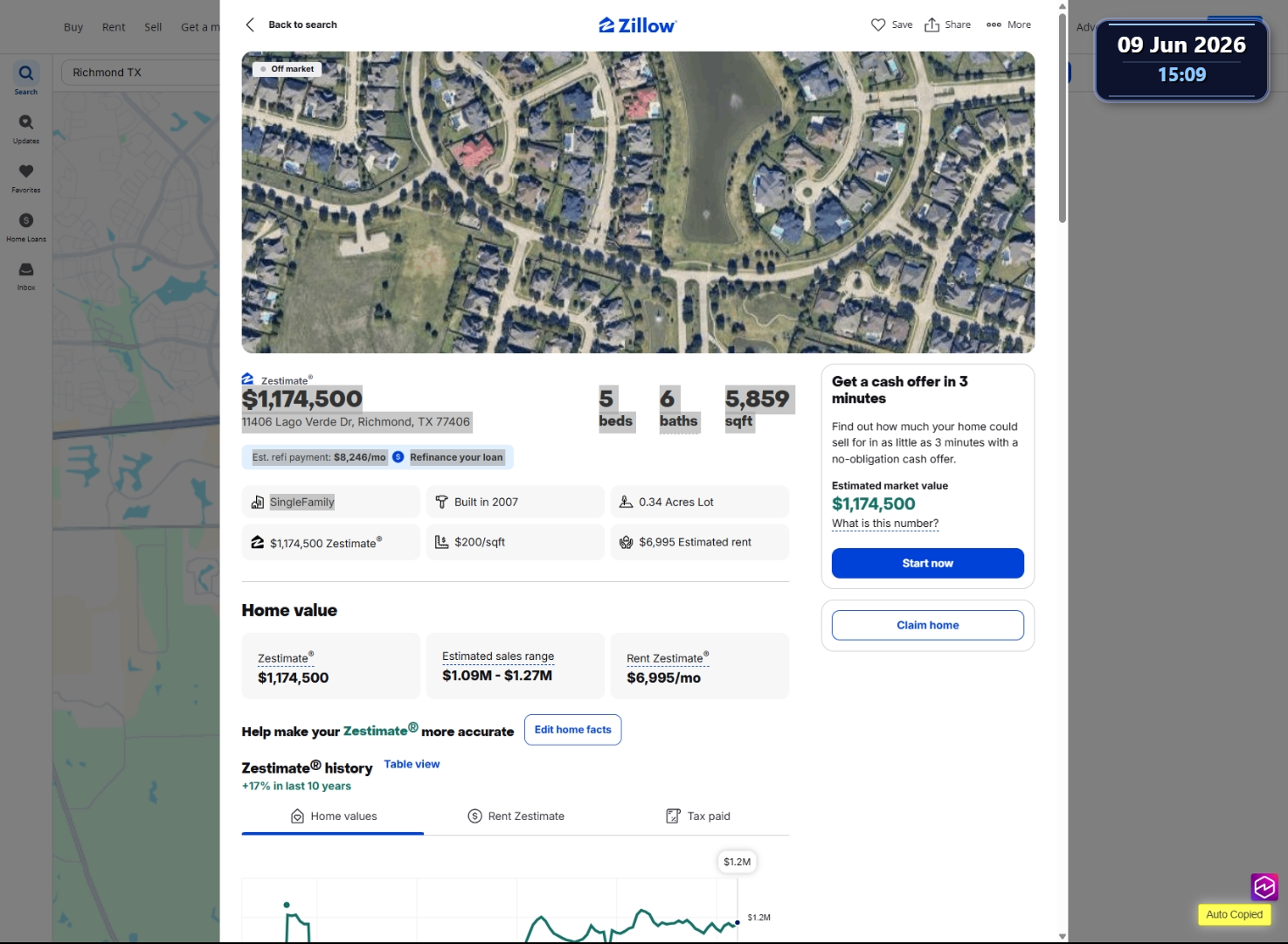Click the Refinance your loan link
Viewport: 1288px width, 944px height.
(x=456, y=457)
